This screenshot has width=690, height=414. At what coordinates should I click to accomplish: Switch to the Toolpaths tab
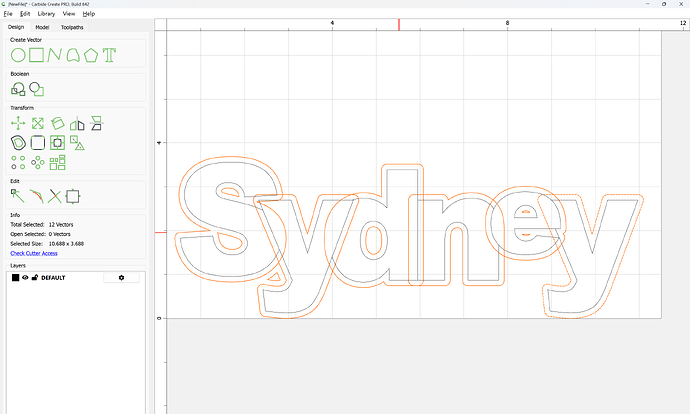(73, 27)
